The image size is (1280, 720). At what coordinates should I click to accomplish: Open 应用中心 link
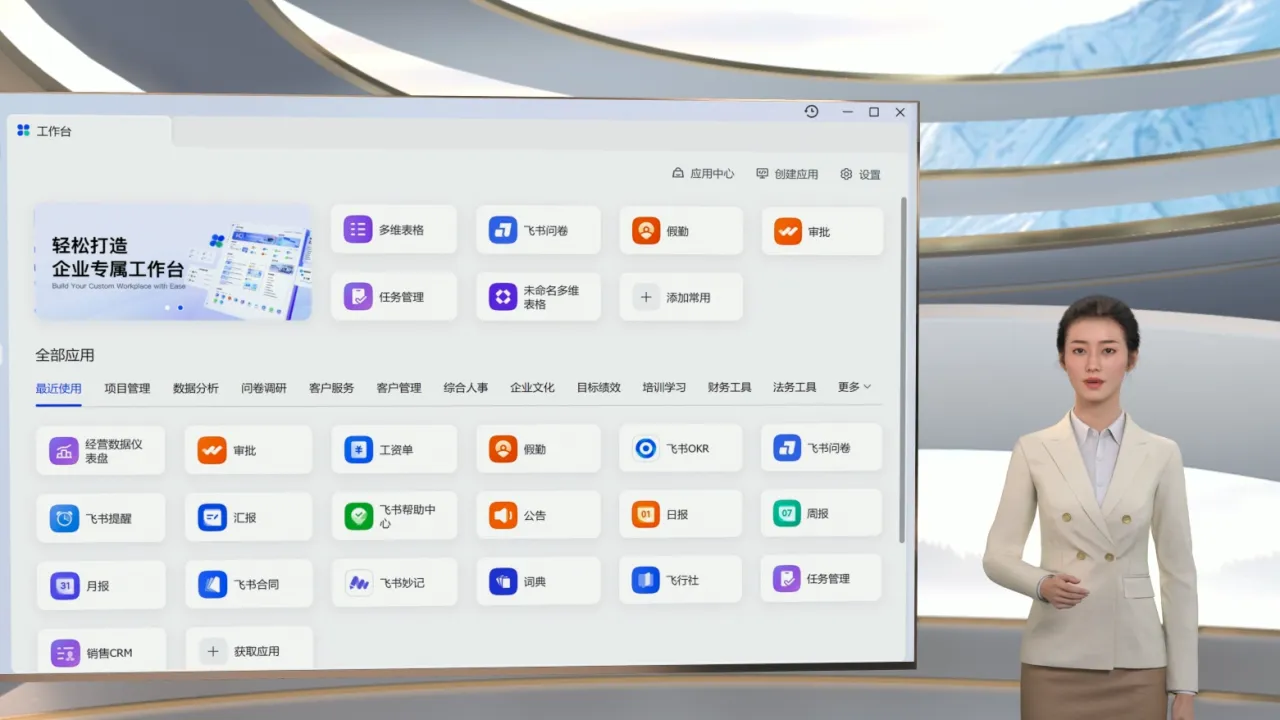(x=703, y=174)
